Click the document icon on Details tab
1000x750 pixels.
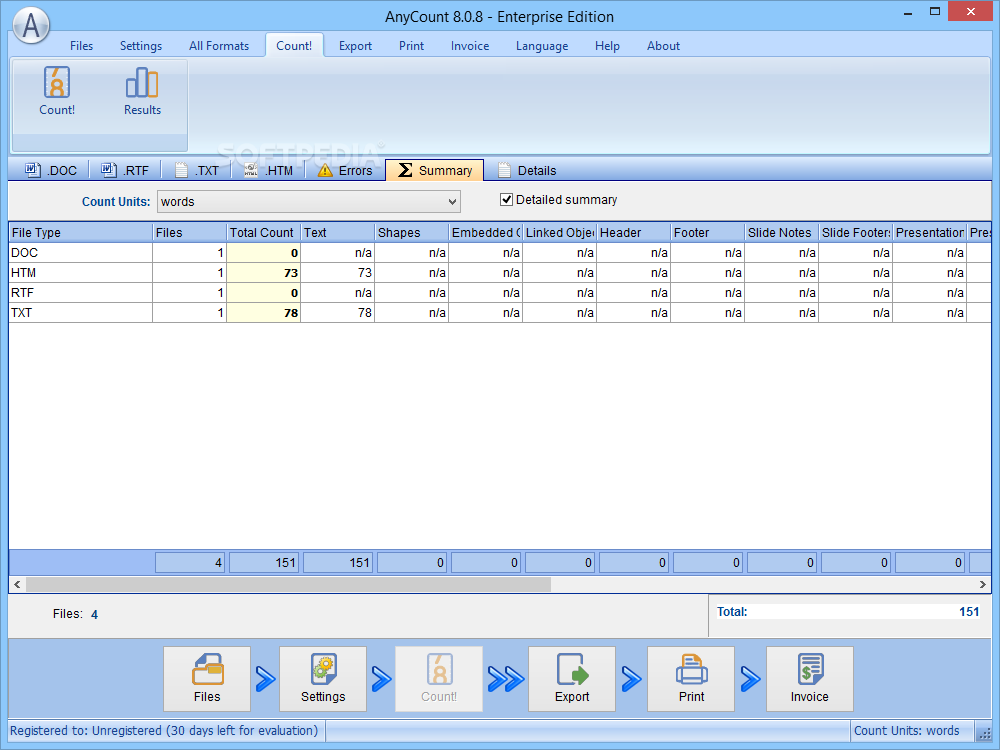[504, 170]
